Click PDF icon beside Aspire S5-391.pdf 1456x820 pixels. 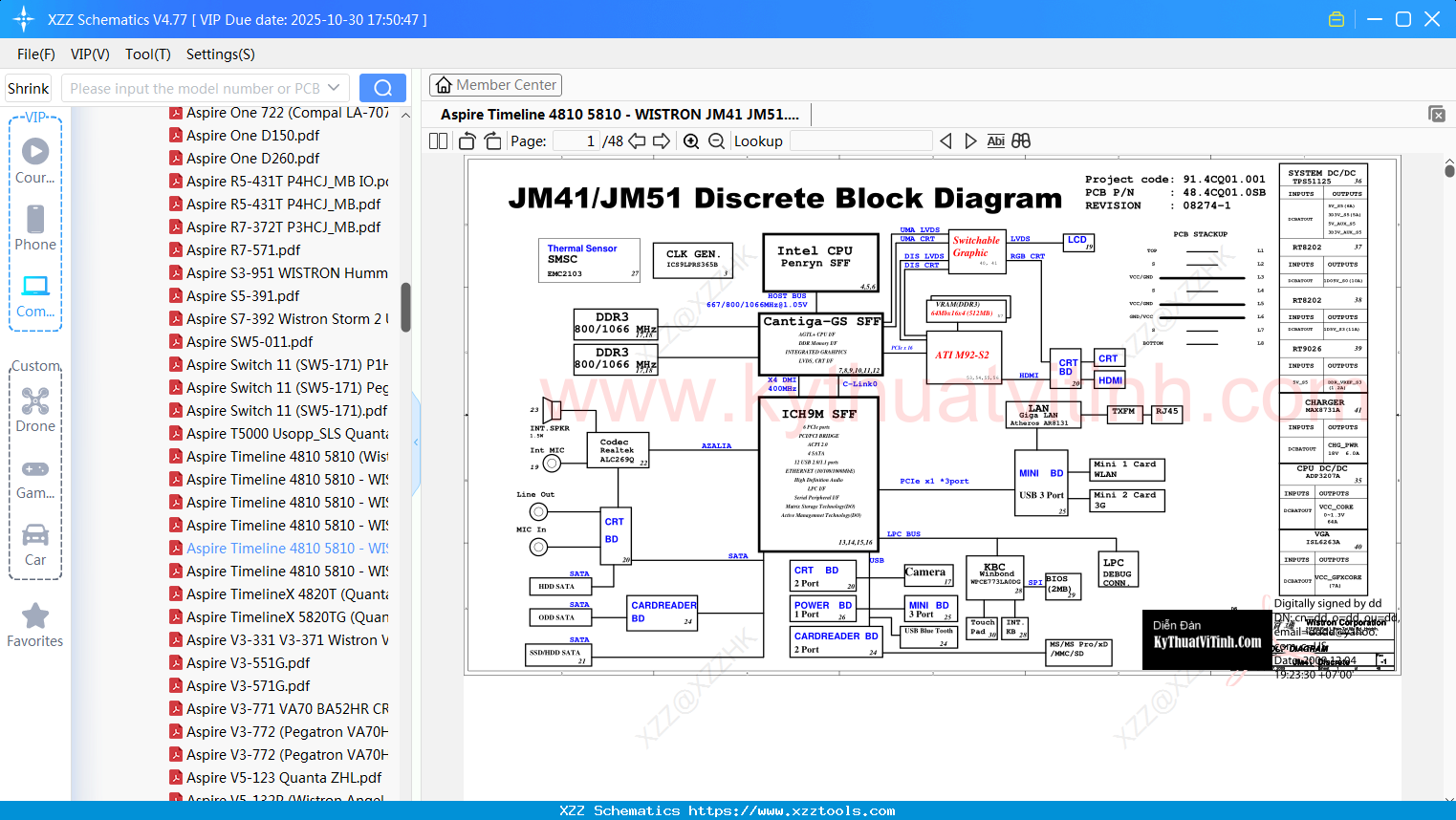(176, 296)
